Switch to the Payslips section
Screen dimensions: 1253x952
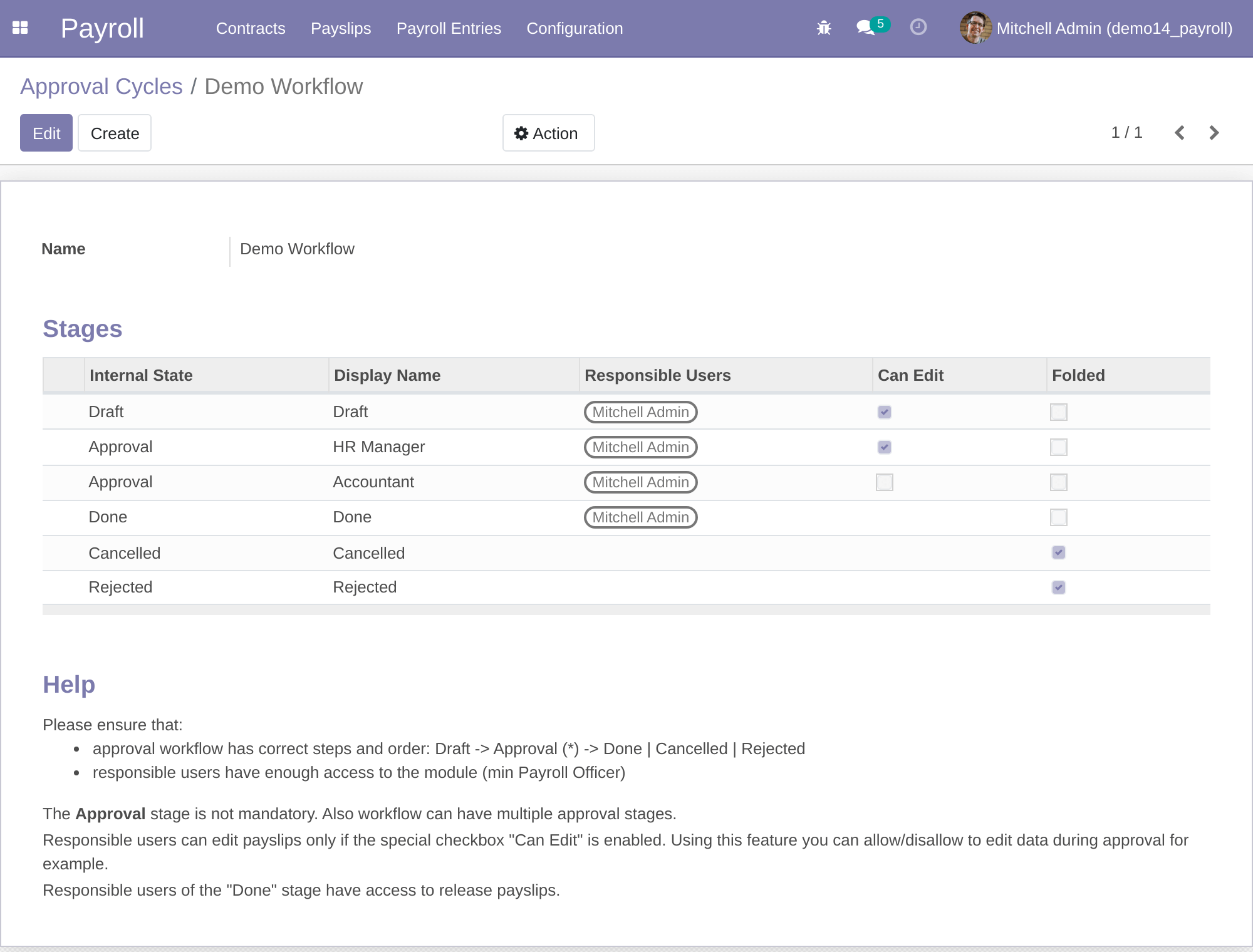(x=341, y=28)
